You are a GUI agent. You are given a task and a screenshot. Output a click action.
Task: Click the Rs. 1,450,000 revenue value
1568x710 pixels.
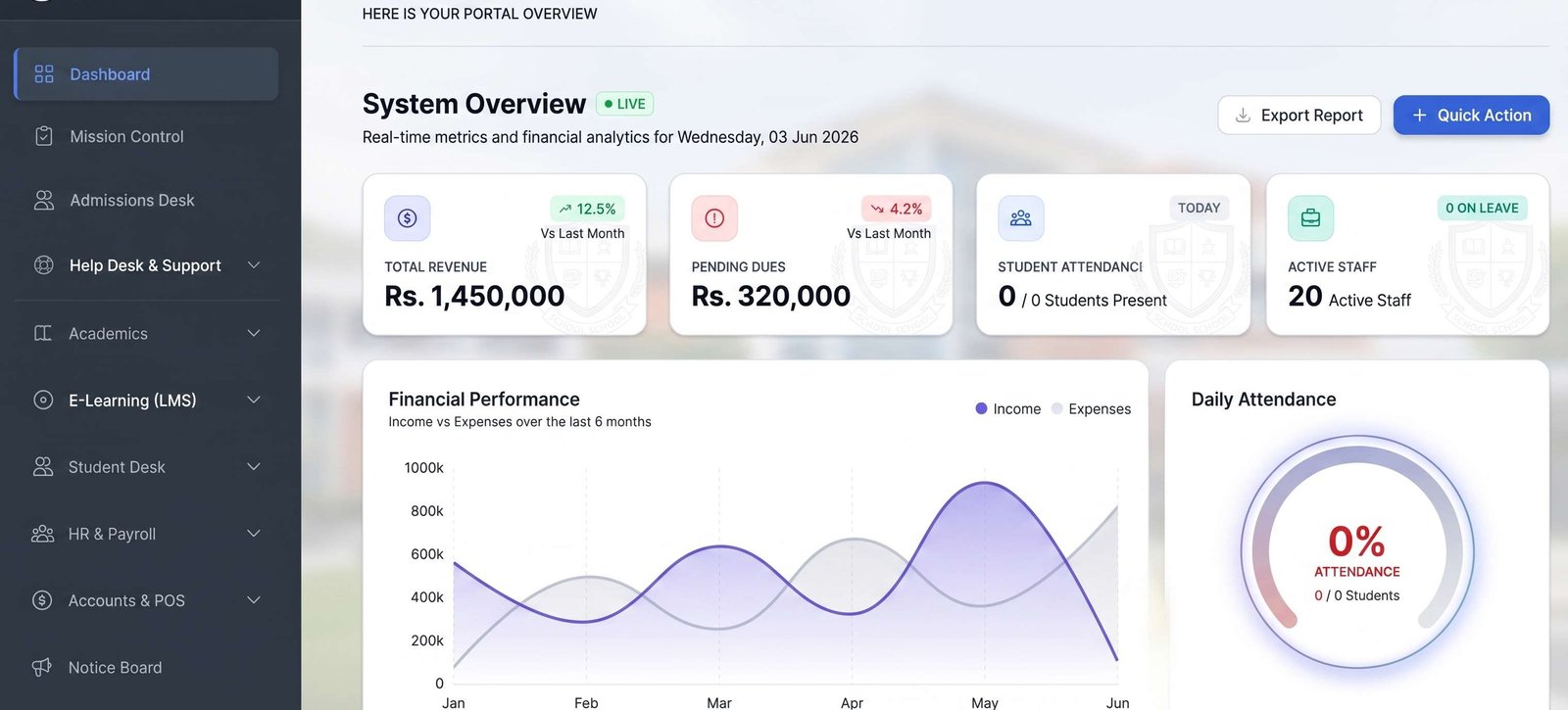474,296
